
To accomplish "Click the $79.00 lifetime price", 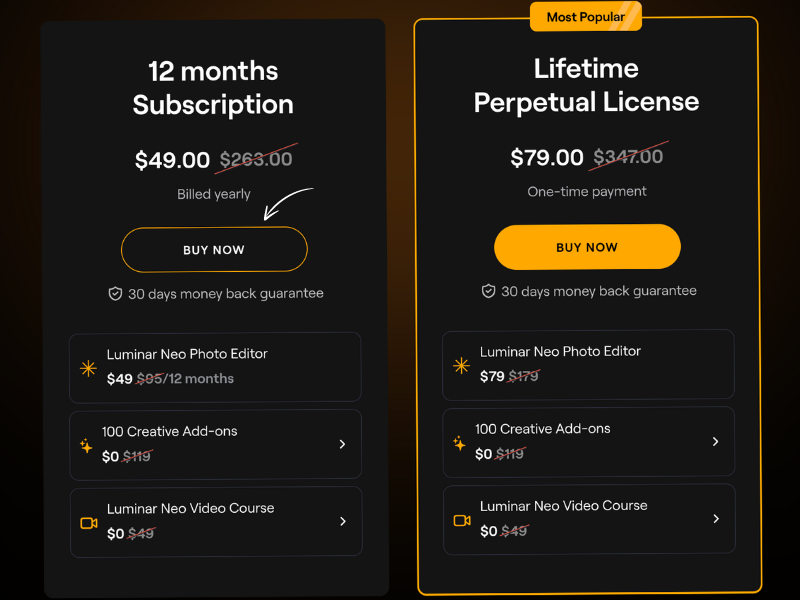I will click(546, 157).
